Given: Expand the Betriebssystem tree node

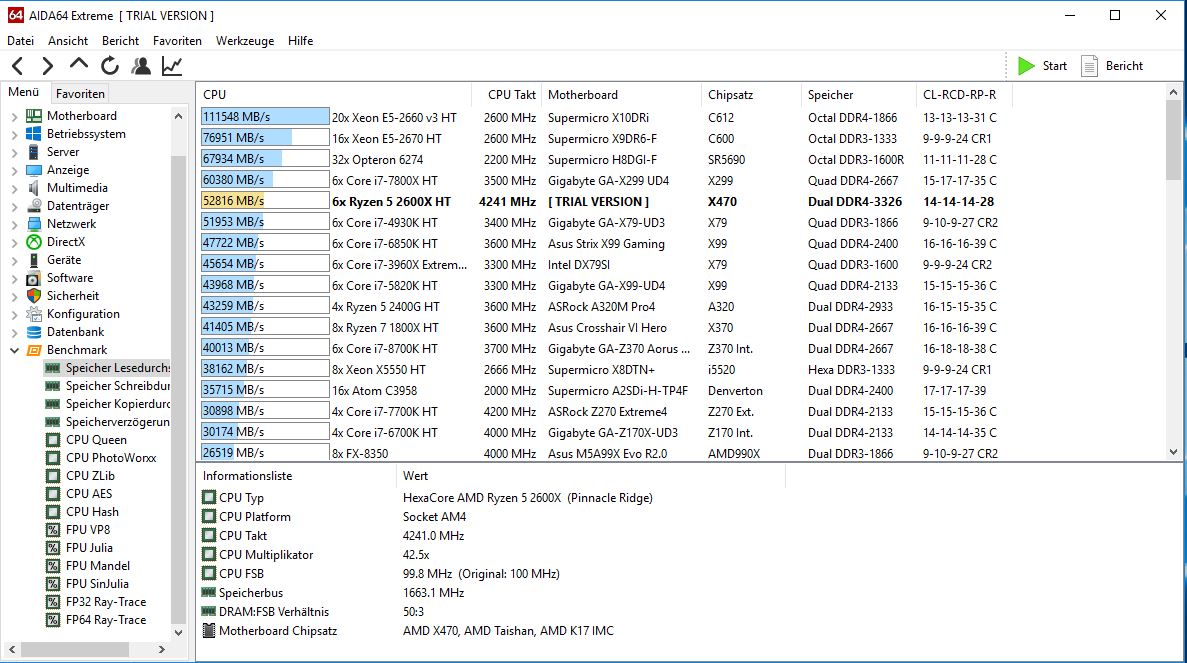Looking at the screenshot, I should [14, 135].
